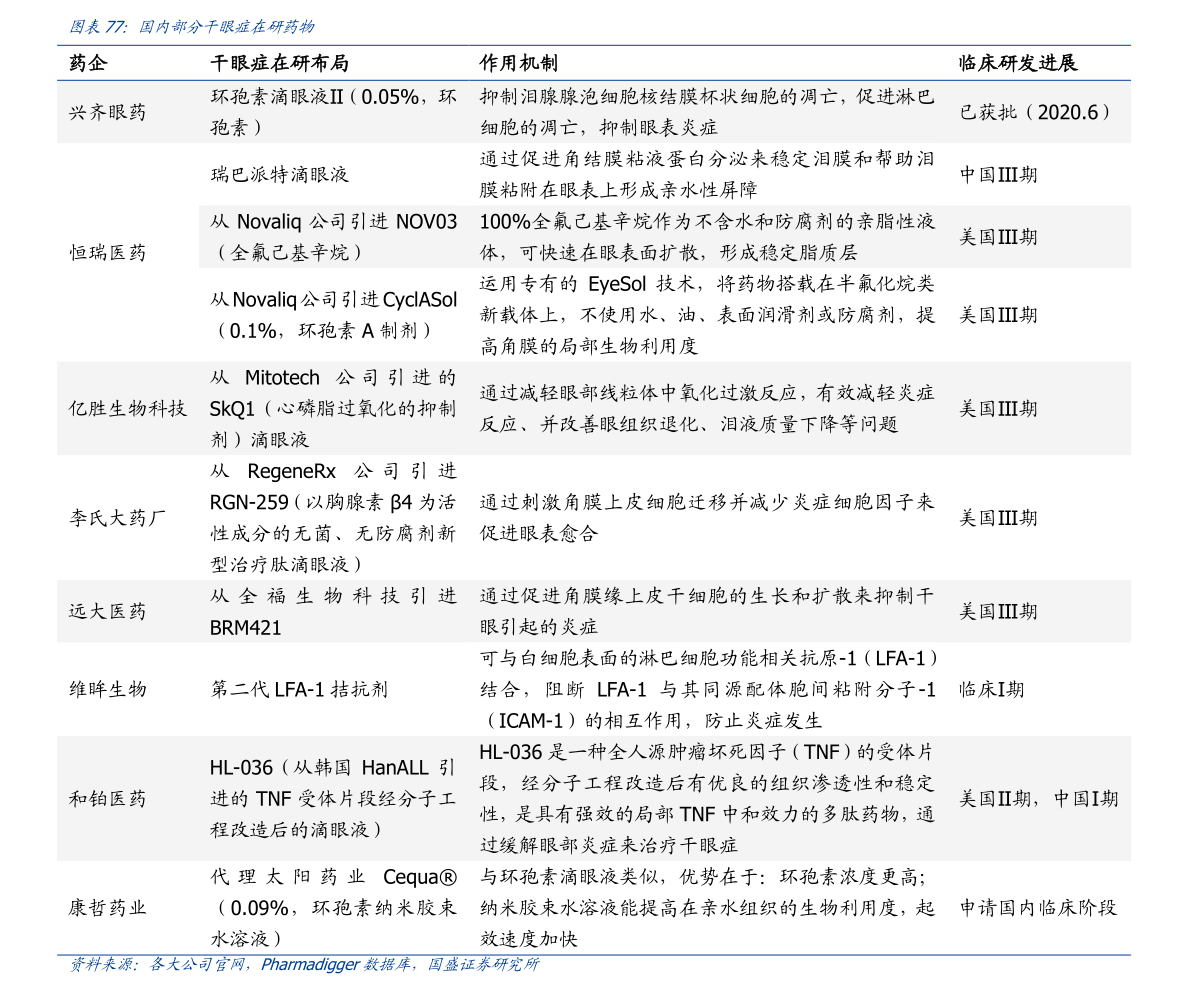The image size is (1191, 992).
Task: Select the mechanism text mentioning 'ICAM-1'
Action: 707,689
